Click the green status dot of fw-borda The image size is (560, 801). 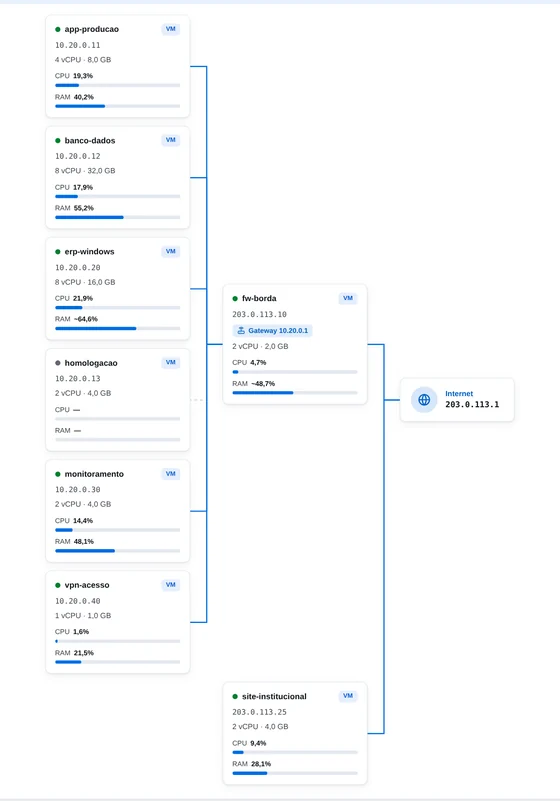235,298
